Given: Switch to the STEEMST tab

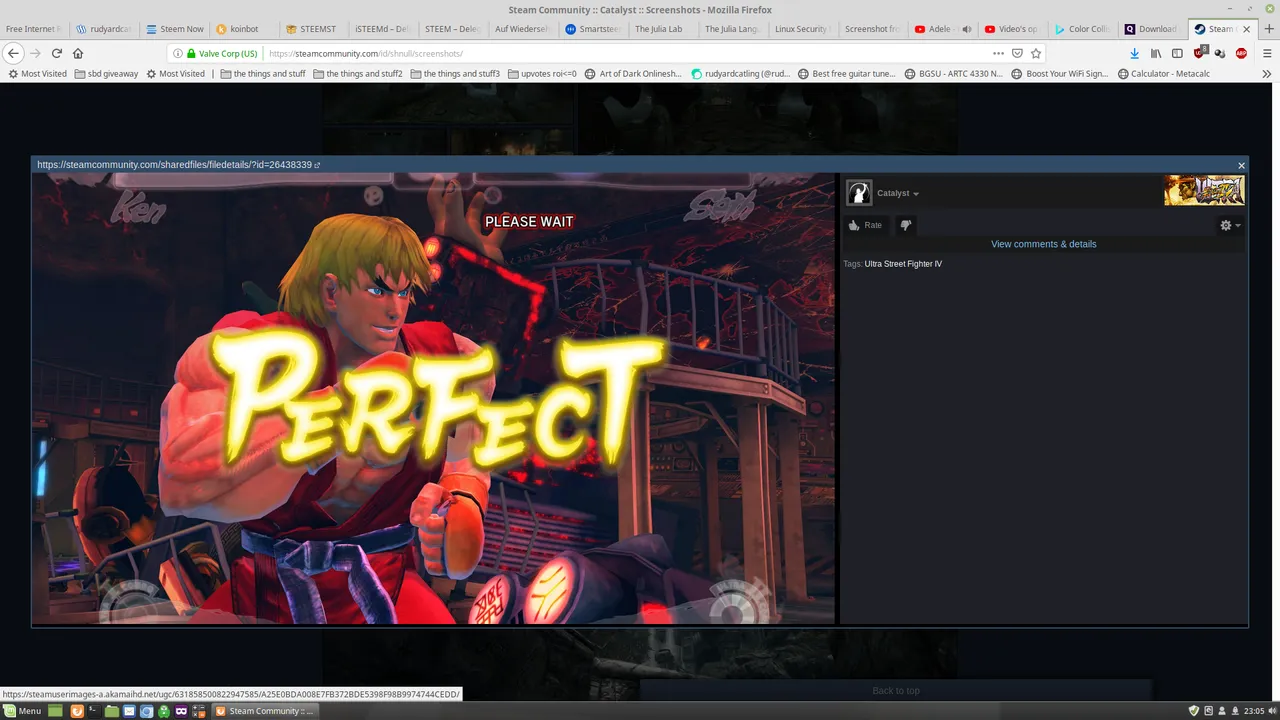Looking at the screenshot, I should pos(313,29).
